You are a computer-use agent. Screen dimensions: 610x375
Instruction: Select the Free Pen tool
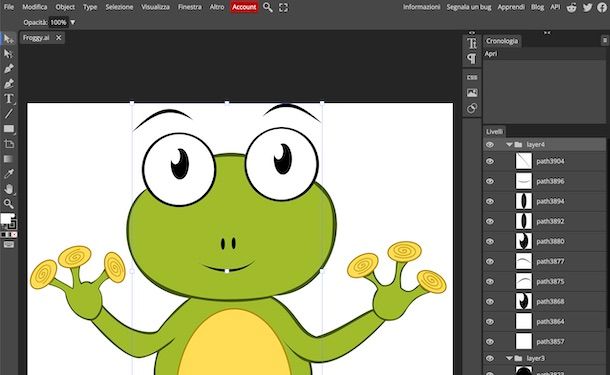click(9, 84)
